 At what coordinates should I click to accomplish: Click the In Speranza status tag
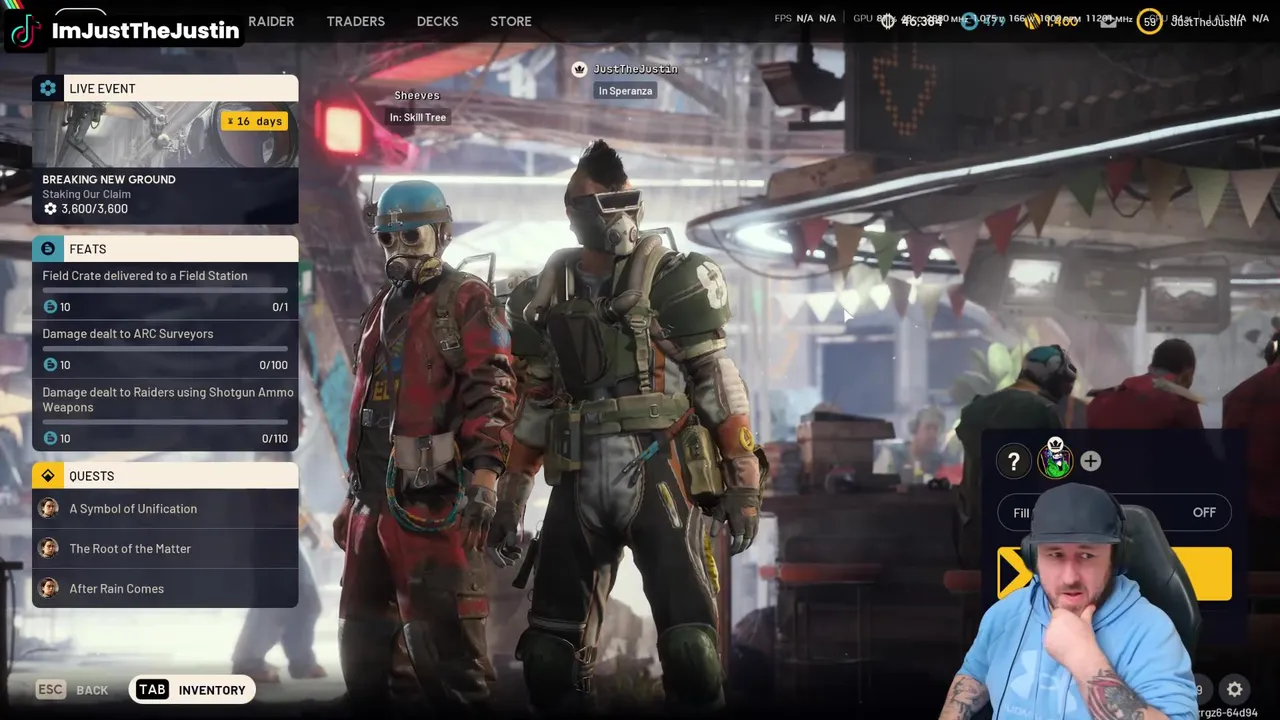click(625, 91)
